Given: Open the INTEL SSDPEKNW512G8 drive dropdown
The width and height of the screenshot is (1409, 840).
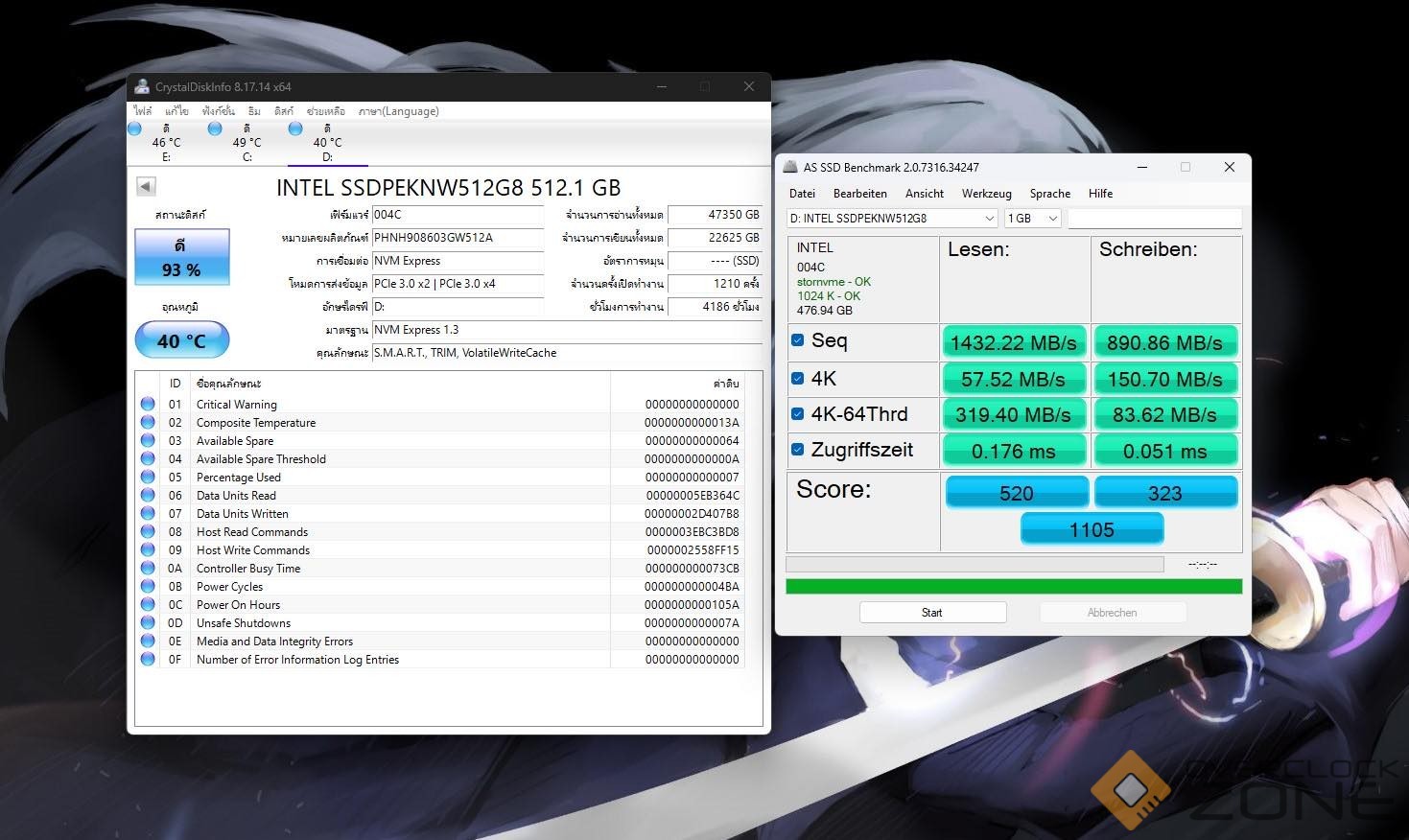Looking at the screenshot, I should [892, 219].
